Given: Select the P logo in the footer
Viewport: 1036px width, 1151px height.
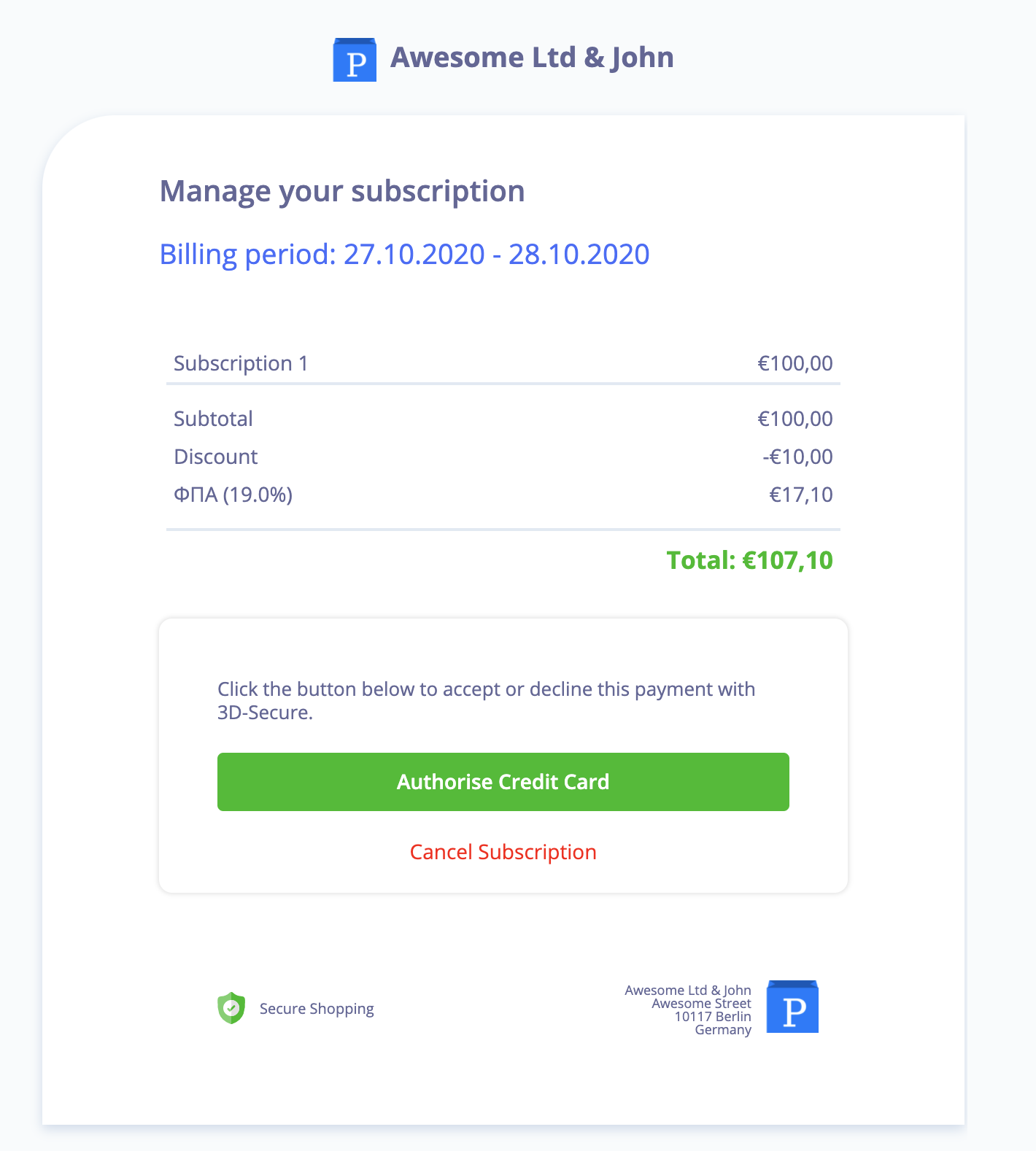Looking at the screenshot, I should (x=792, y=1007).
